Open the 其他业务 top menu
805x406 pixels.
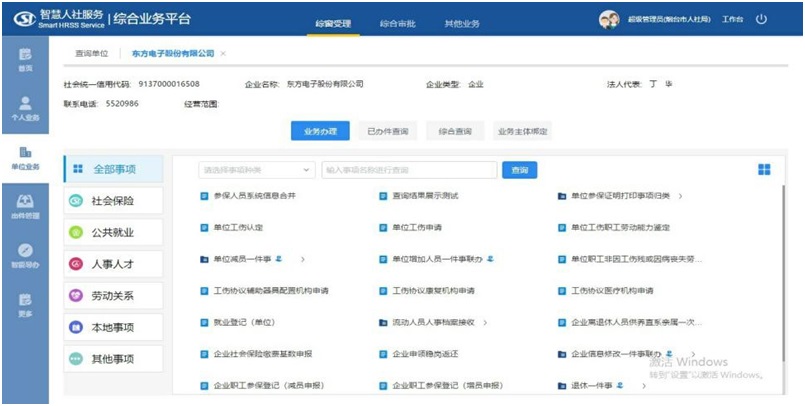(461, 21)
